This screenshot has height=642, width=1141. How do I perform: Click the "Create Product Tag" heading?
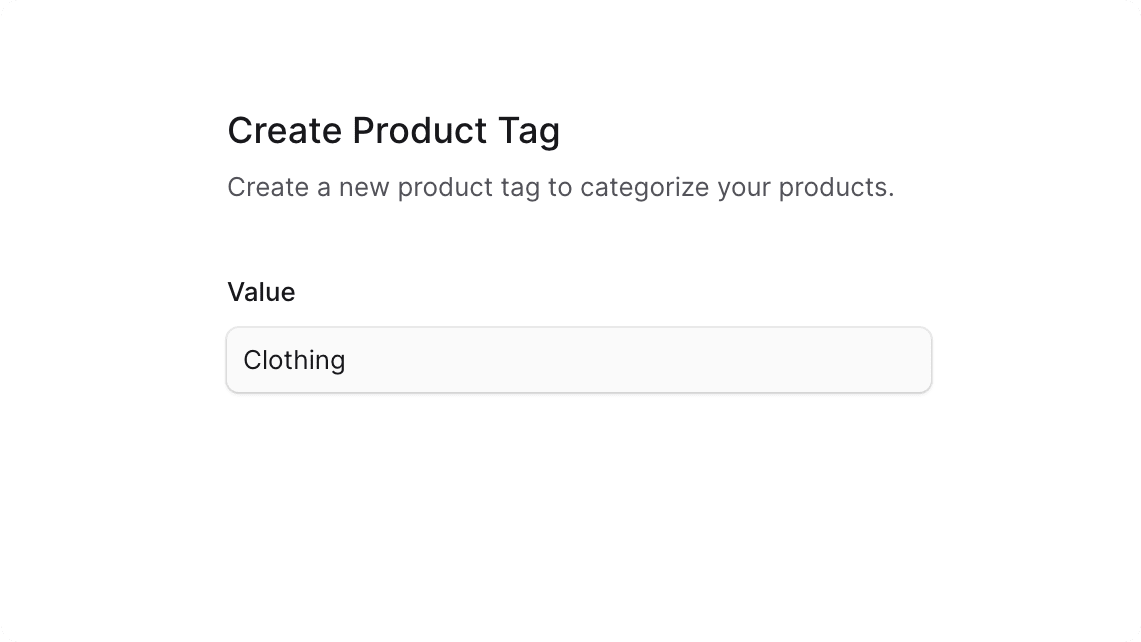393,131
